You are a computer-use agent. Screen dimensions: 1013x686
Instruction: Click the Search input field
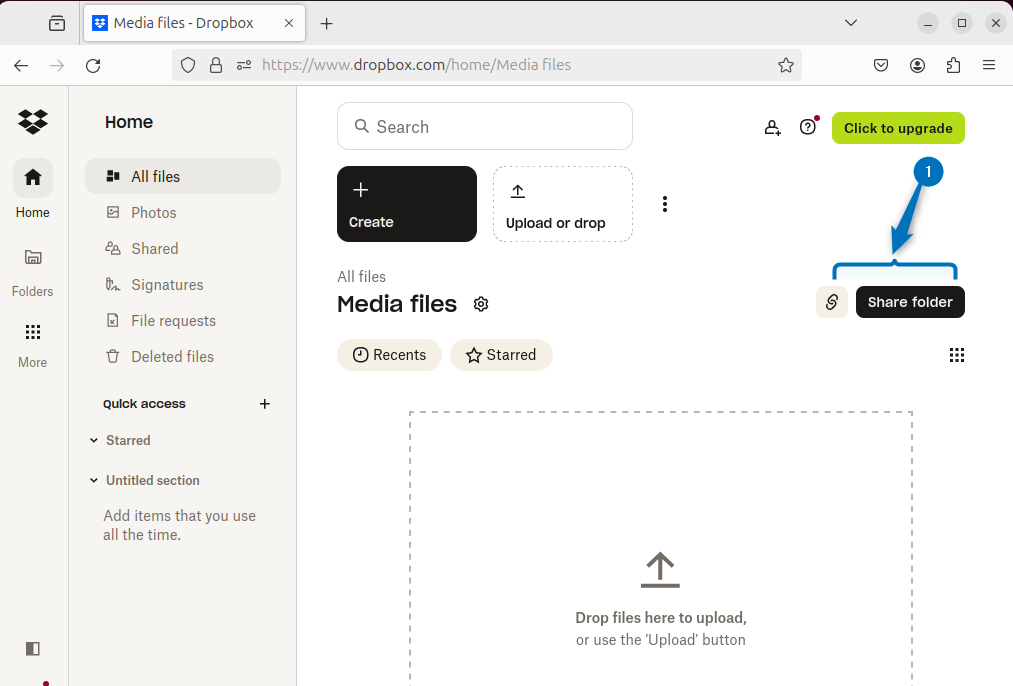coord(485,127)
